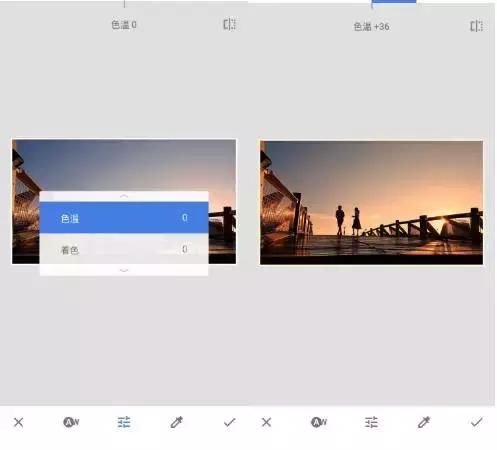Tap the sunset bridge photo on right
Viewport: 497px width, 450px height.
pyautogui.click(x=371, y=203)
